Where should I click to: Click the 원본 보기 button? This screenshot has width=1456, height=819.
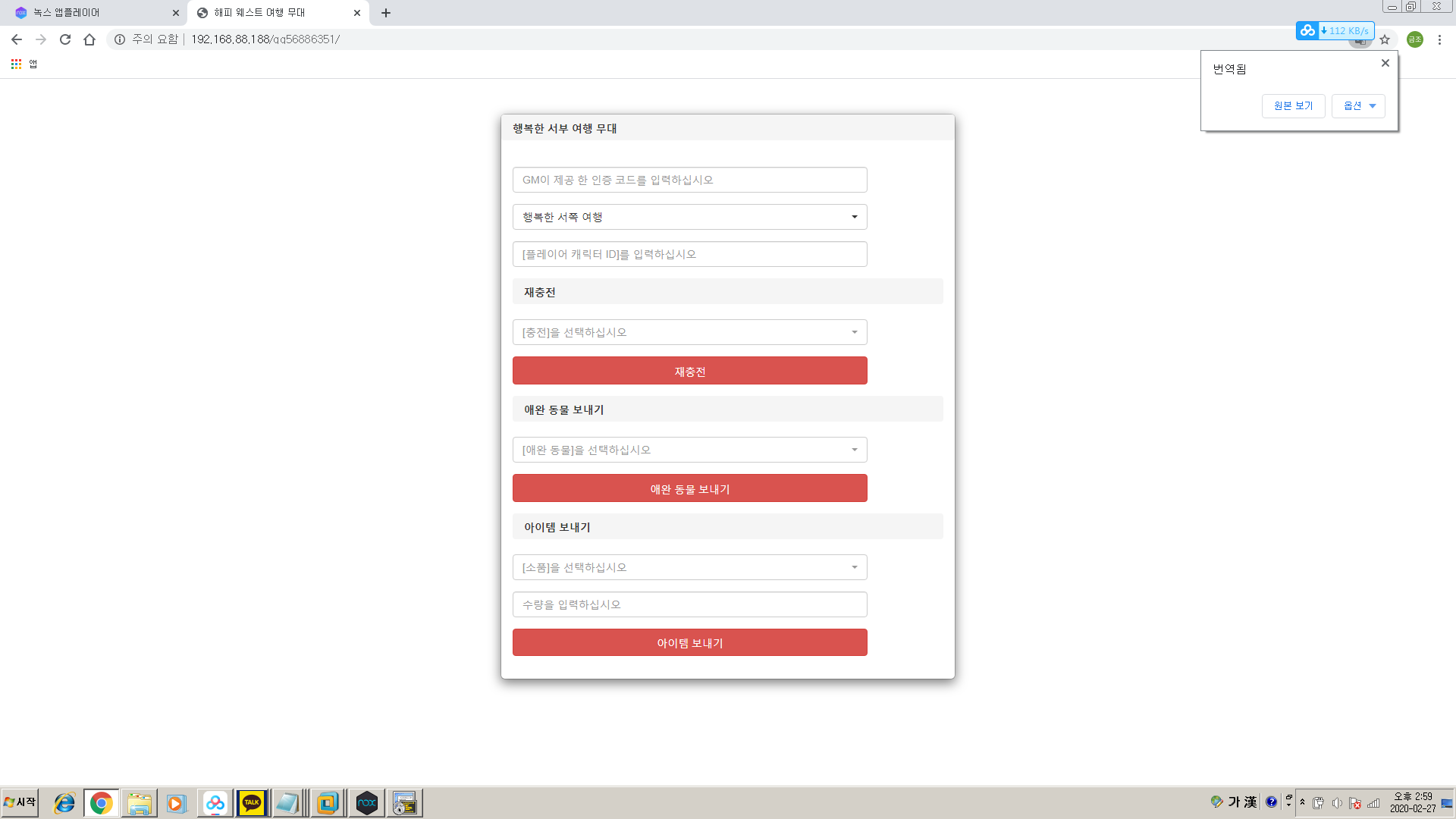tap(1293, 106)
